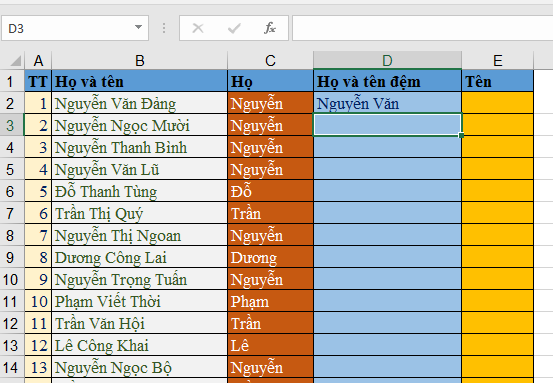Click inside the formula bar input
This screenshot has width=553, height=383.
coord(423,28)
